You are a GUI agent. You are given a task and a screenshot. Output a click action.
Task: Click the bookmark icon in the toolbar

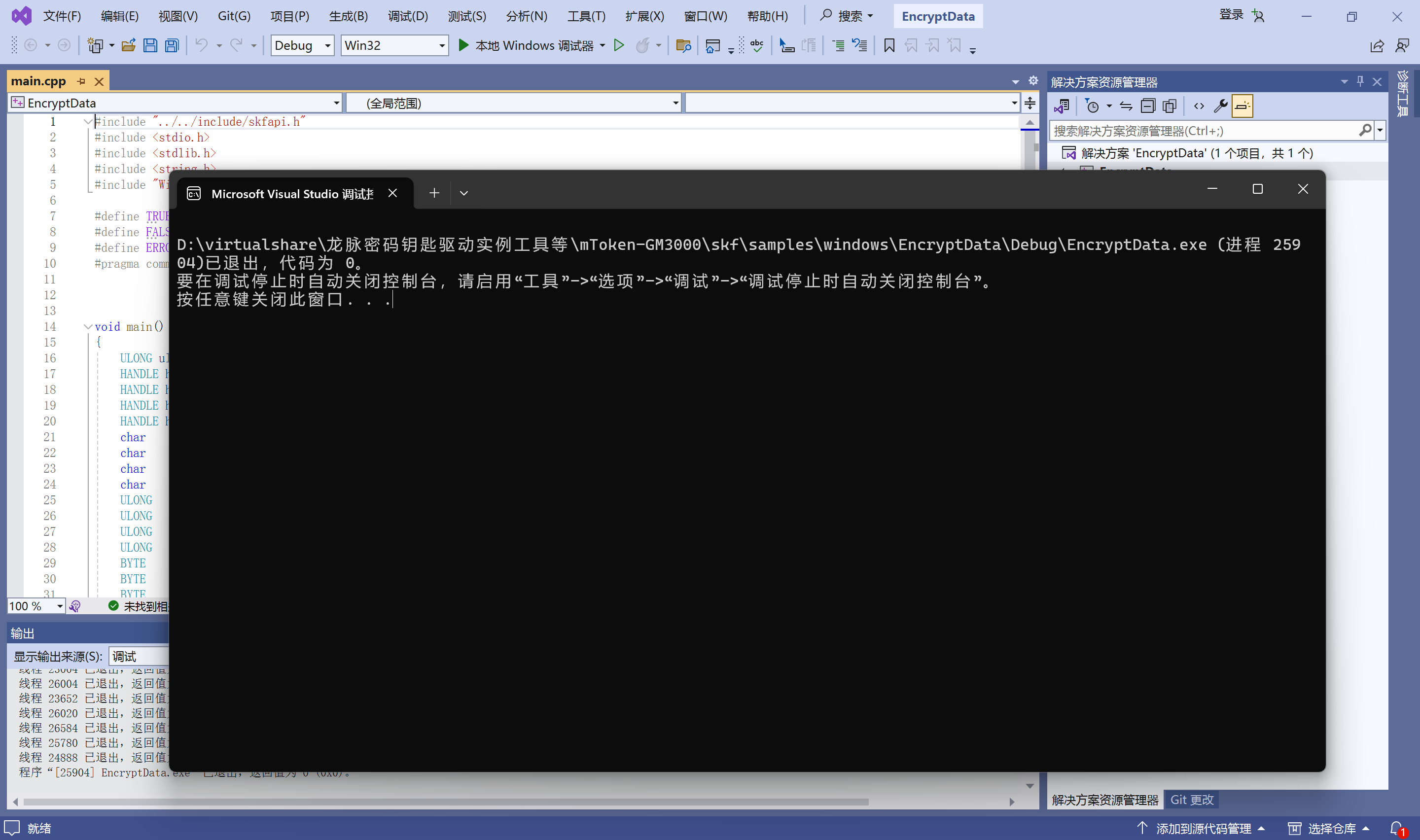click(889, 45)
